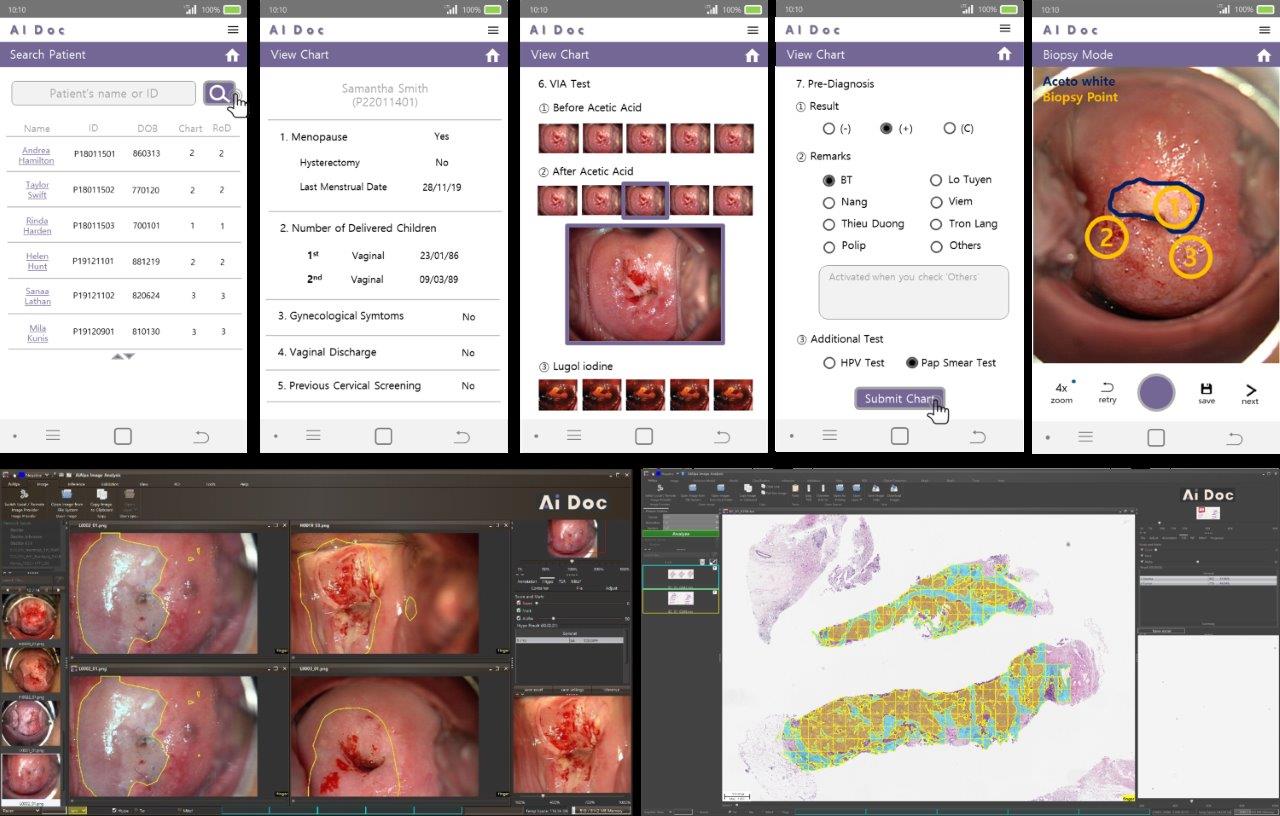This screenshot has height=816, width=1280.
Task: Tap the next arrow in Biopsy Mode
Action: 1250,392
